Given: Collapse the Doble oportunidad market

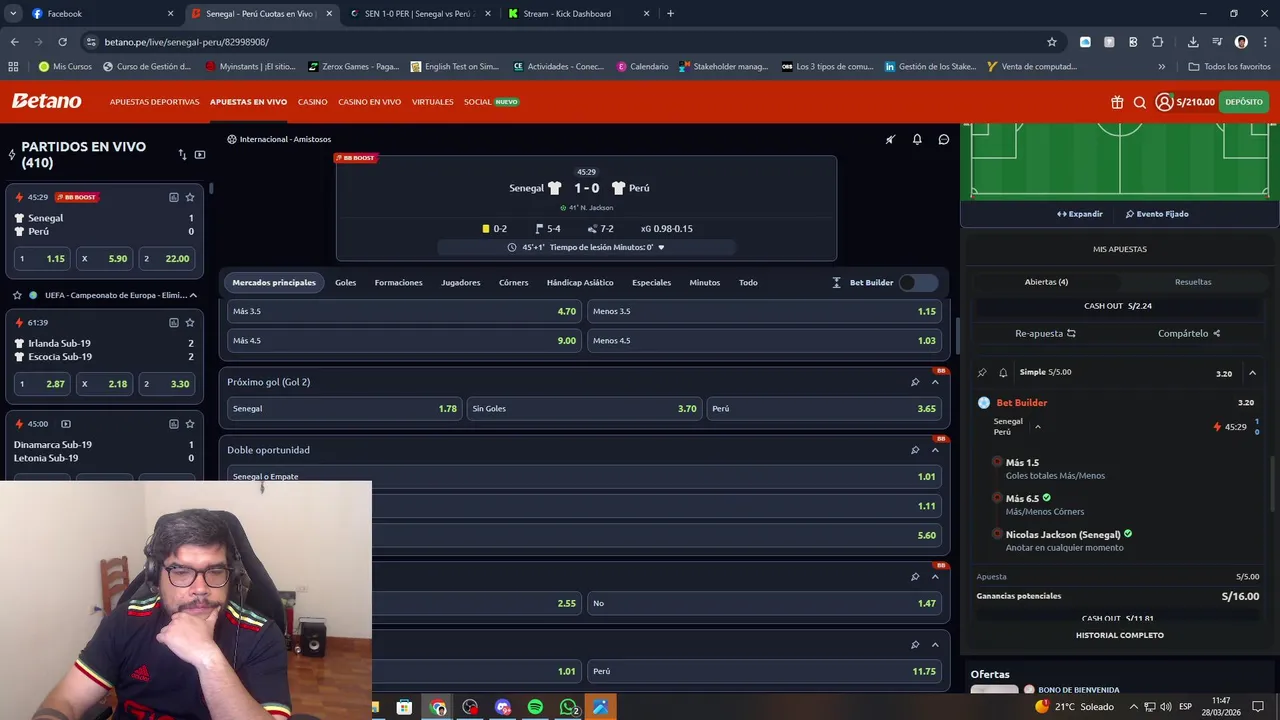Looking at the screenshot, I should [x=935, y=450].
